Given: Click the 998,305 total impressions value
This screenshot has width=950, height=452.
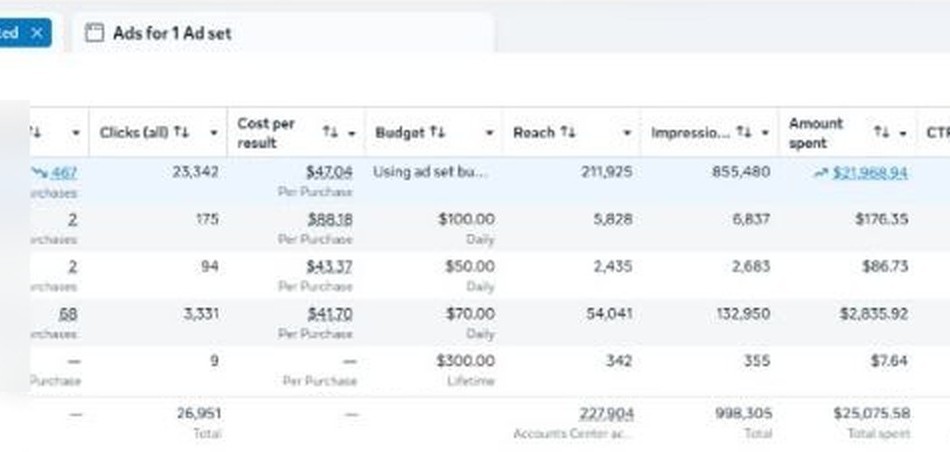Looking at the screenshot, I should tap(744, 414).
